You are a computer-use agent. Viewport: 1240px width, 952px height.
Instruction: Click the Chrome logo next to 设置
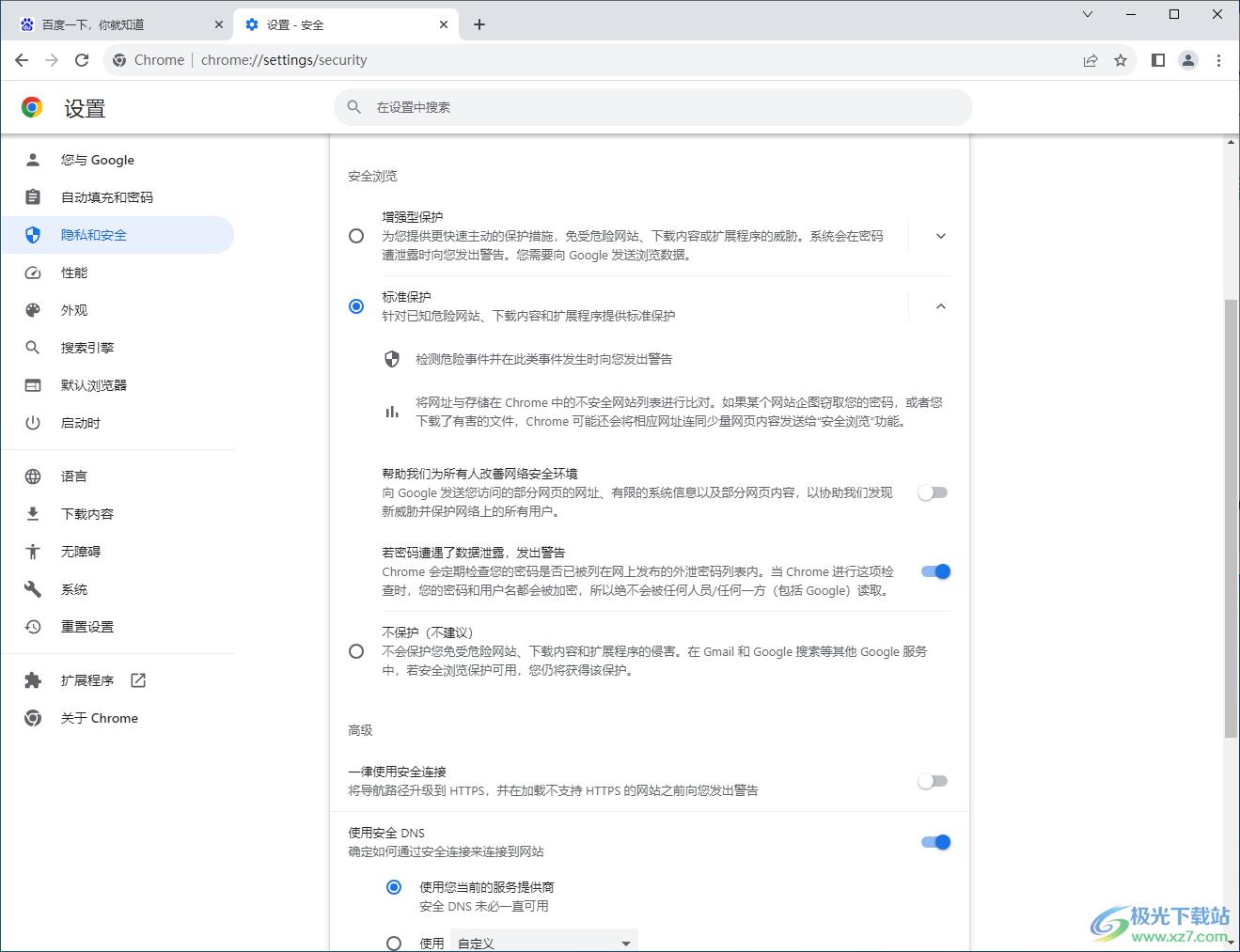coord(32,108)
